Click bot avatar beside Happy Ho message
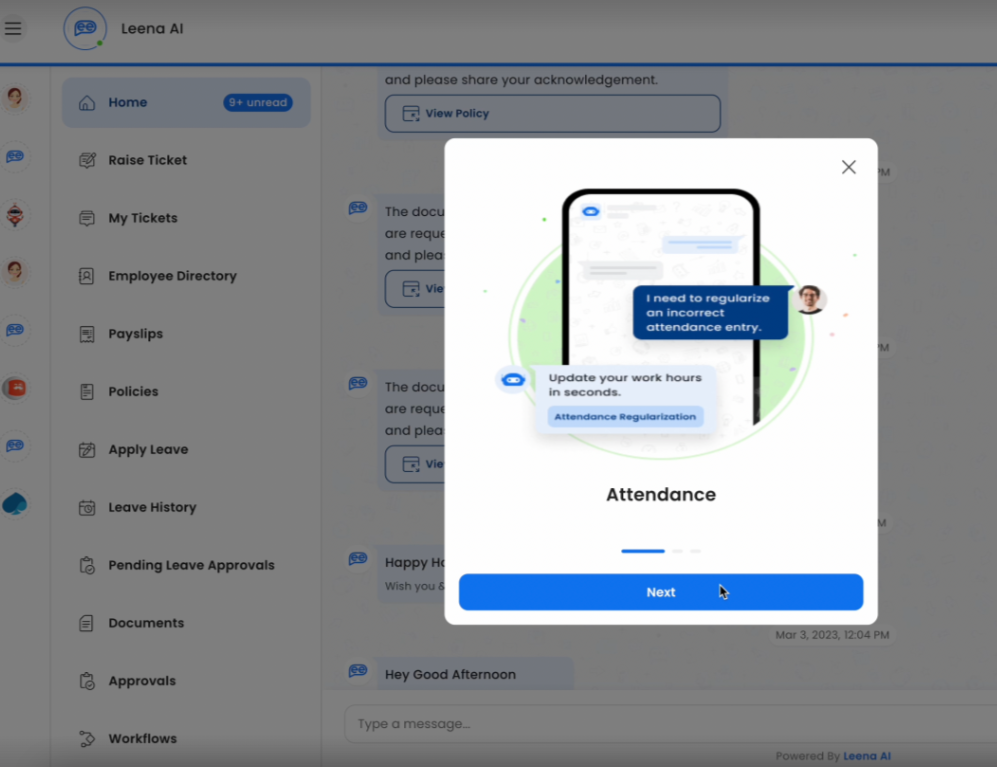Image resolution: width=997 pixels, height=767 pixels. pos(358,558)
